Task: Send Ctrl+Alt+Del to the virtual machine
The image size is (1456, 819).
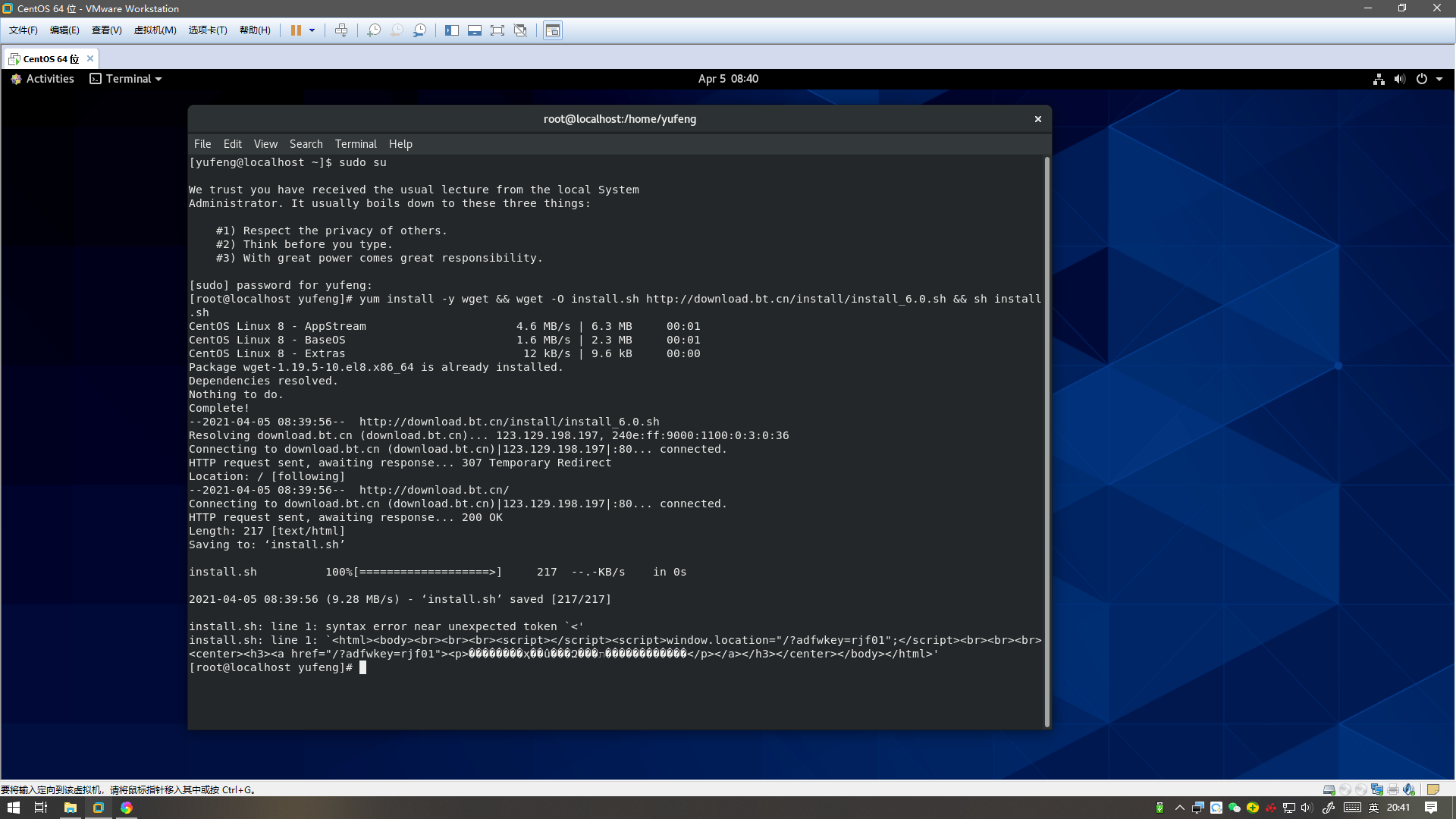Action: (x=341, y=30)
